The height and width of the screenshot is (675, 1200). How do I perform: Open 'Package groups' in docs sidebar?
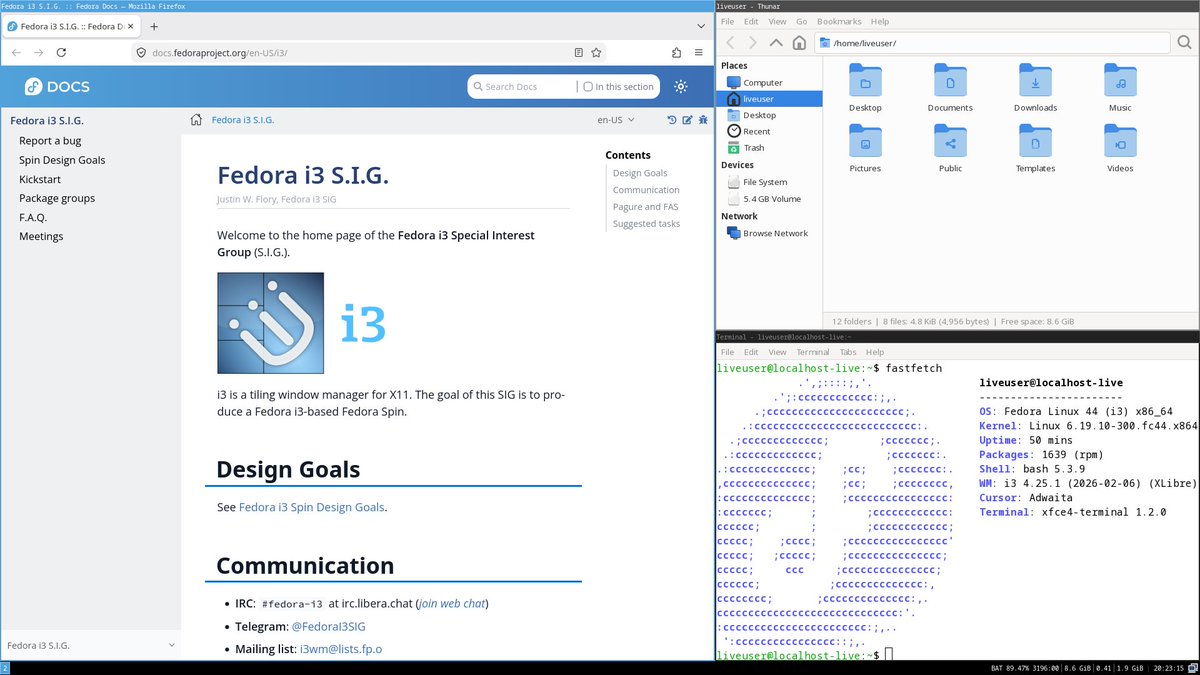pos(57,198)
